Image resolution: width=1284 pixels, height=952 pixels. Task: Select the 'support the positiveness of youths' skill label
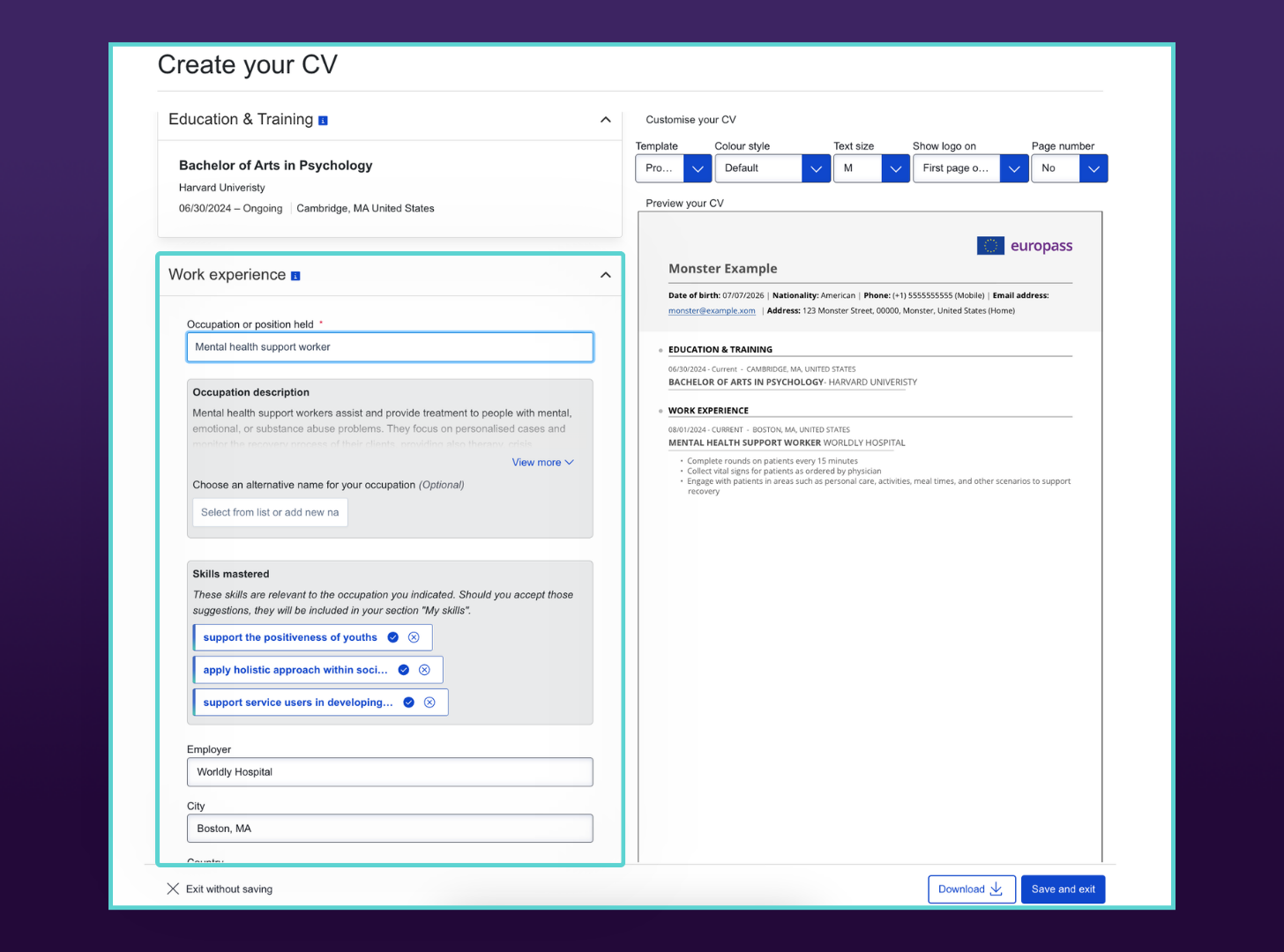(x=290, y=637)
